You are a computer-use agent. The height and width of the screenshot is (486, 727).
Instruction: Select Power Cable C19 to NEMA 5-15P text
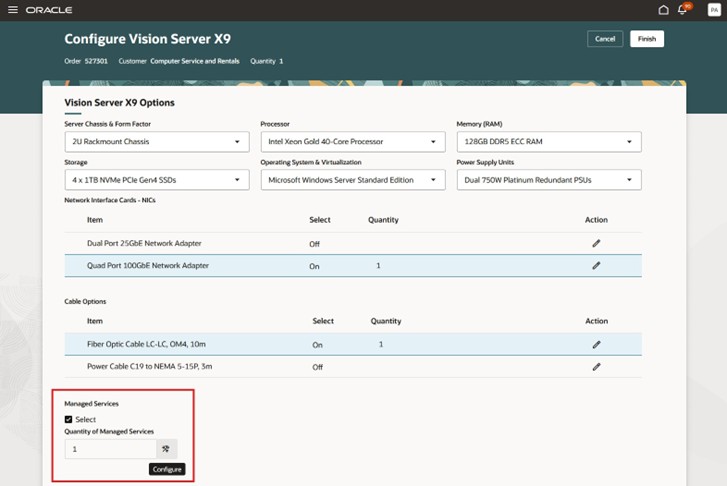[x=150, y=366]
